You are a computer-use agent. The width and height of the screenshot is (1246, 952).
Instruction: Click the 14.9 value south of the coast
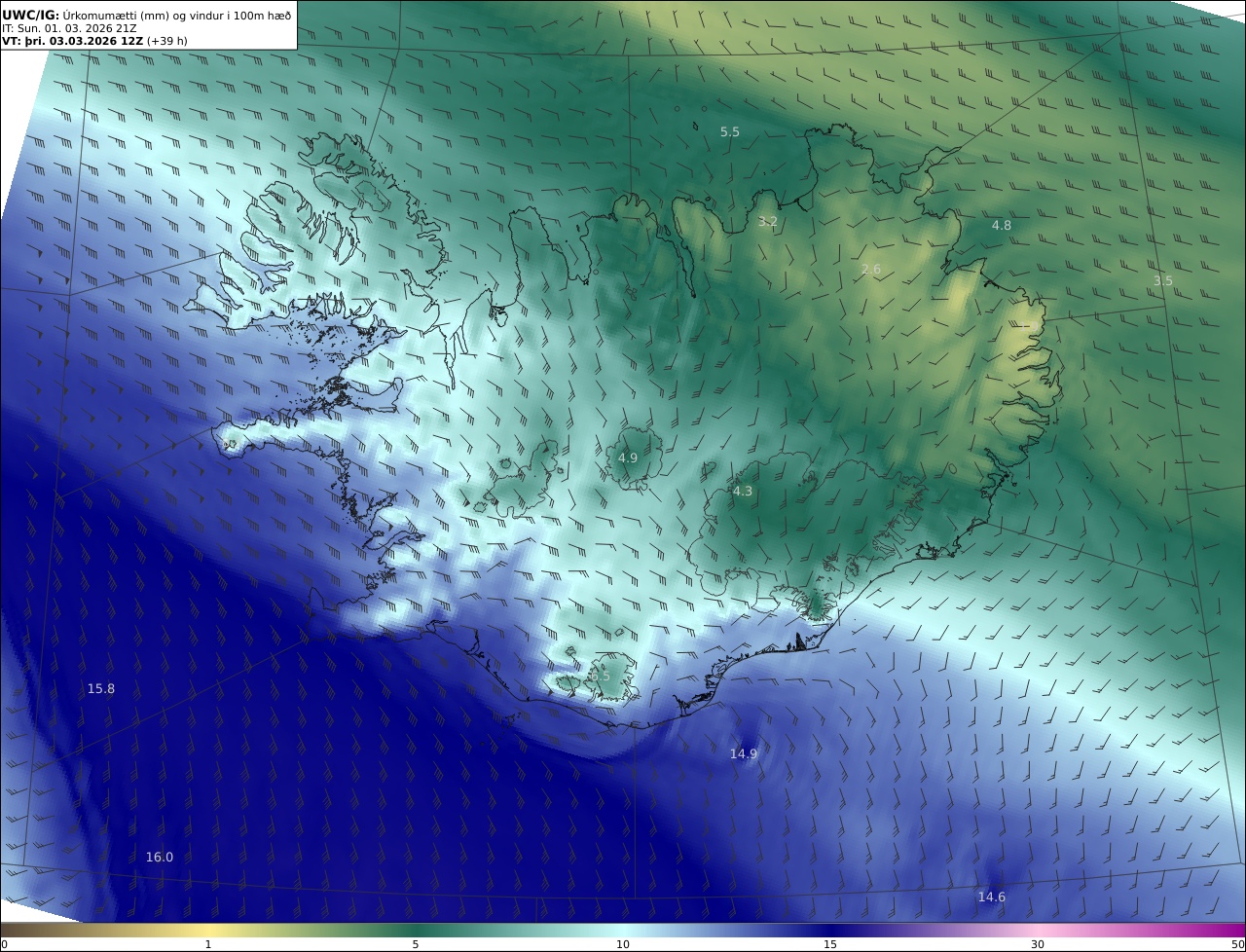coord(744,753)
